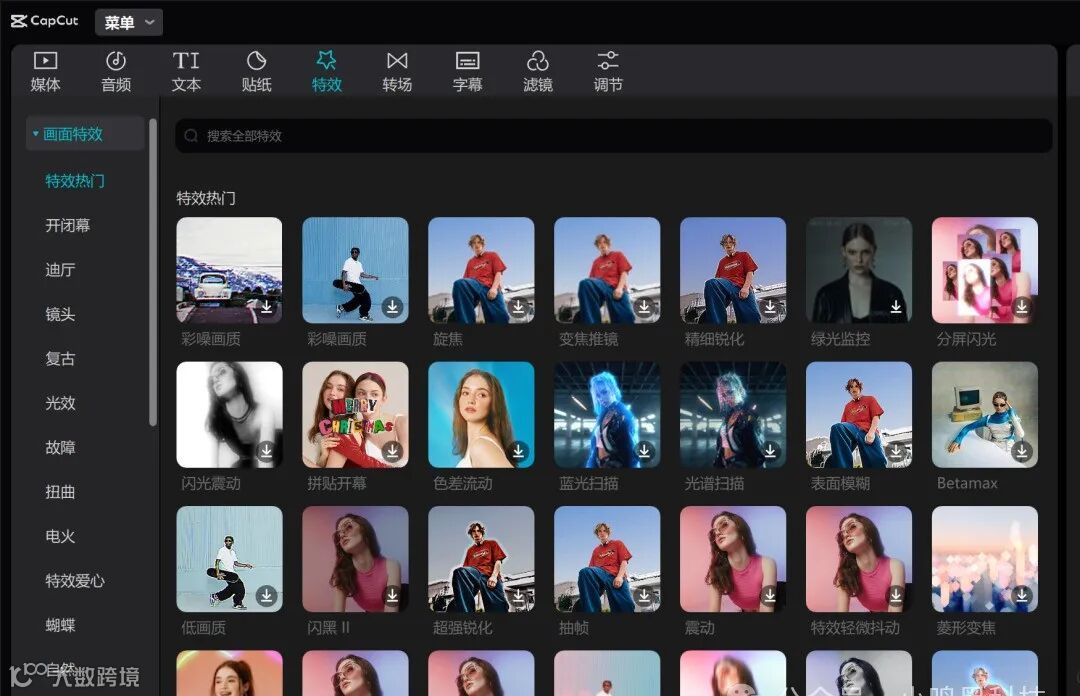Preview the 绿光监控 effect thumbnail
This screenshot has width=1080, height=696.
coord(859,270)
